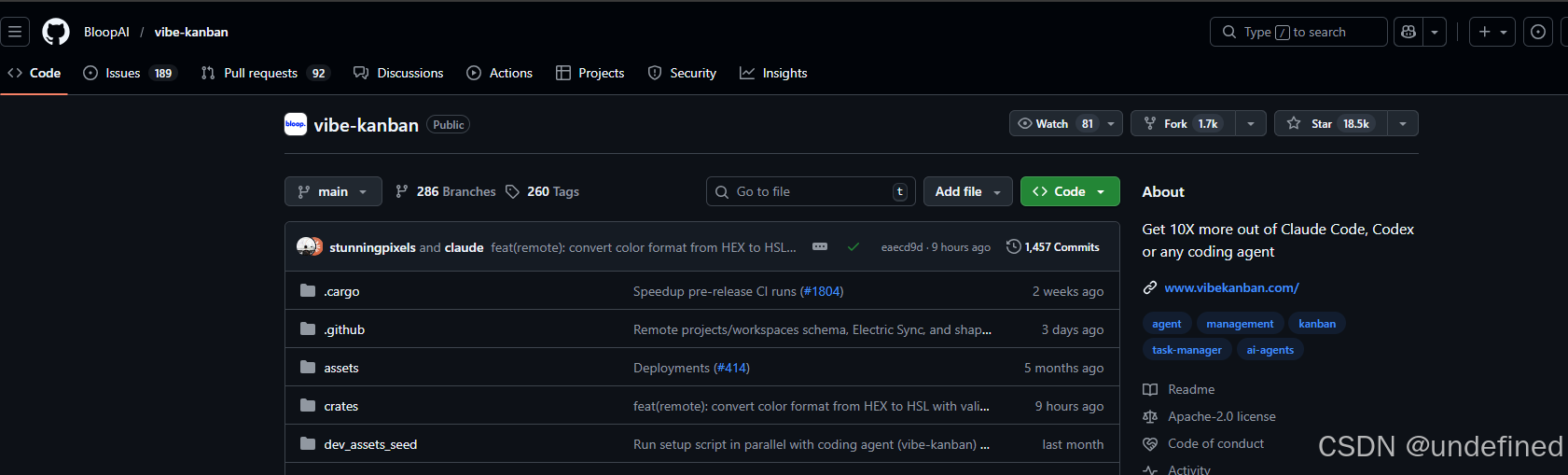Click the bloop repository avatar
Image resolution: width=1568 pixels, height=475 pixels.
pos(296,124)
